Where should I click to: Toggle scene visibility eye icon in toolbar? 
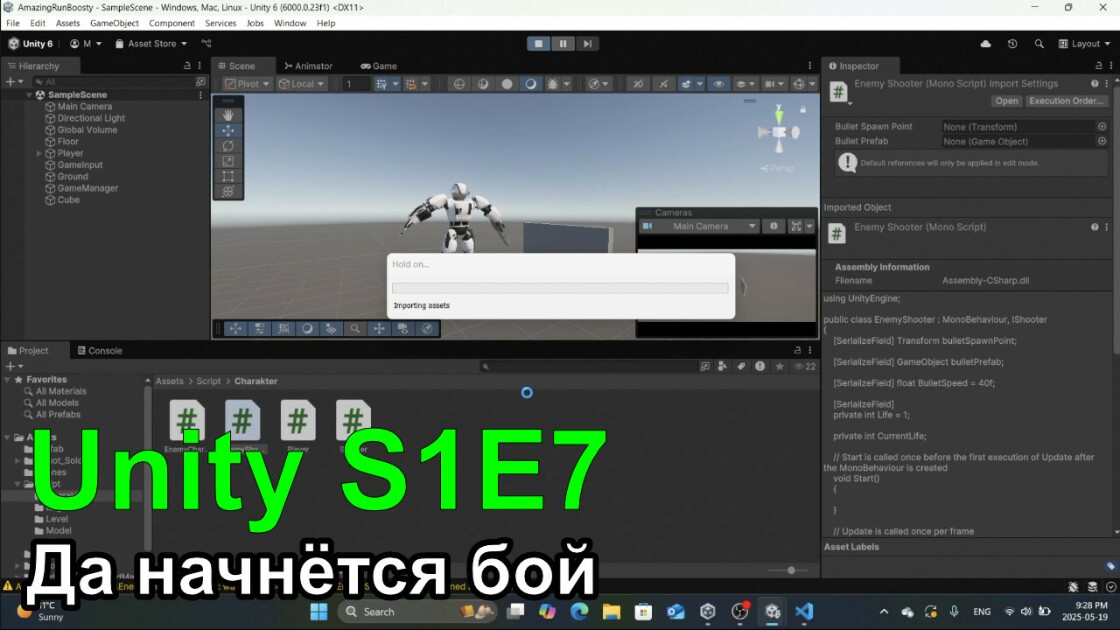click(719, 84)
